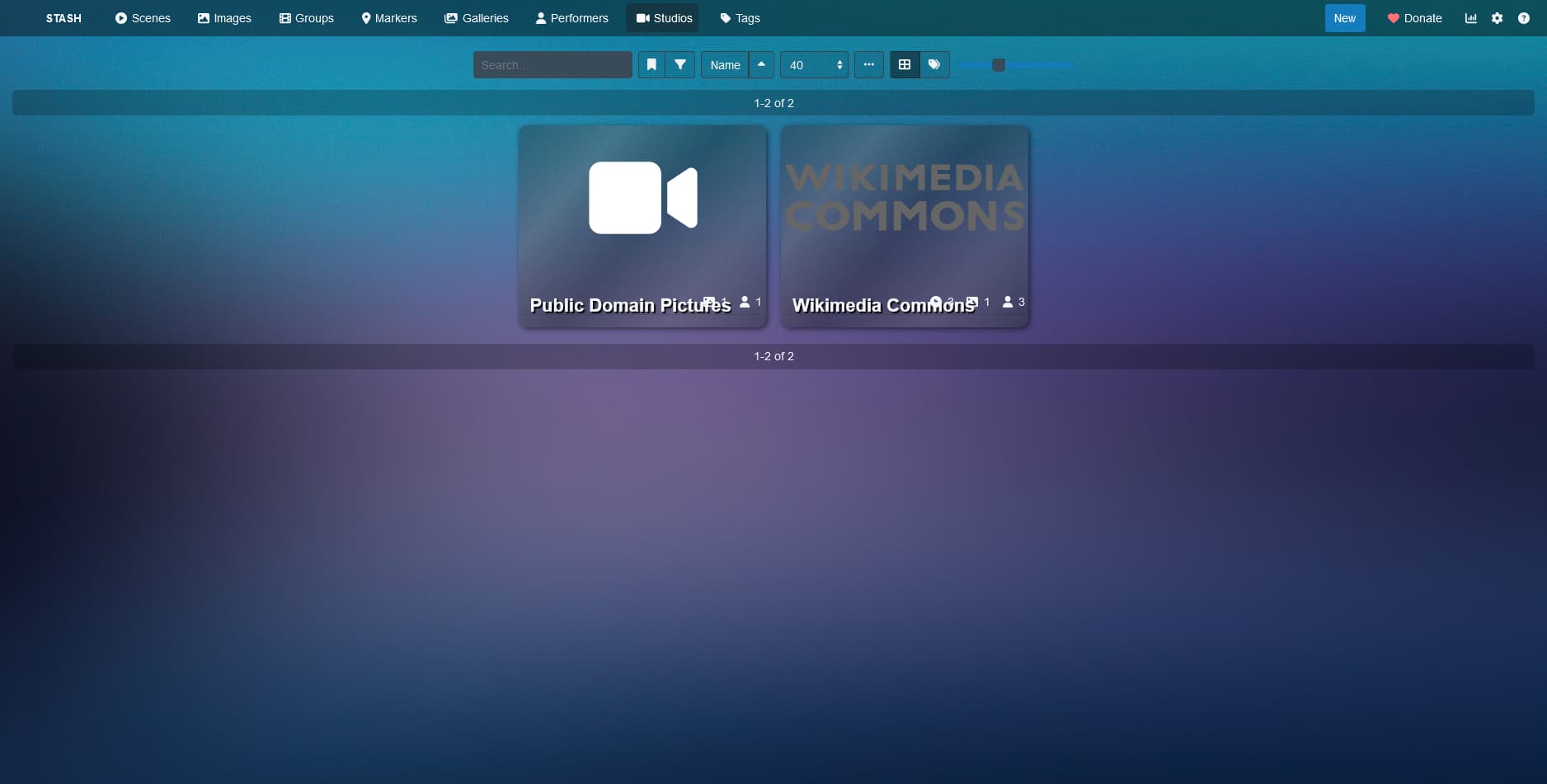Adjust the card zoom slider
This screenshot has height=784, width=1547.
pyautogui.click(x=1015, y=65)
